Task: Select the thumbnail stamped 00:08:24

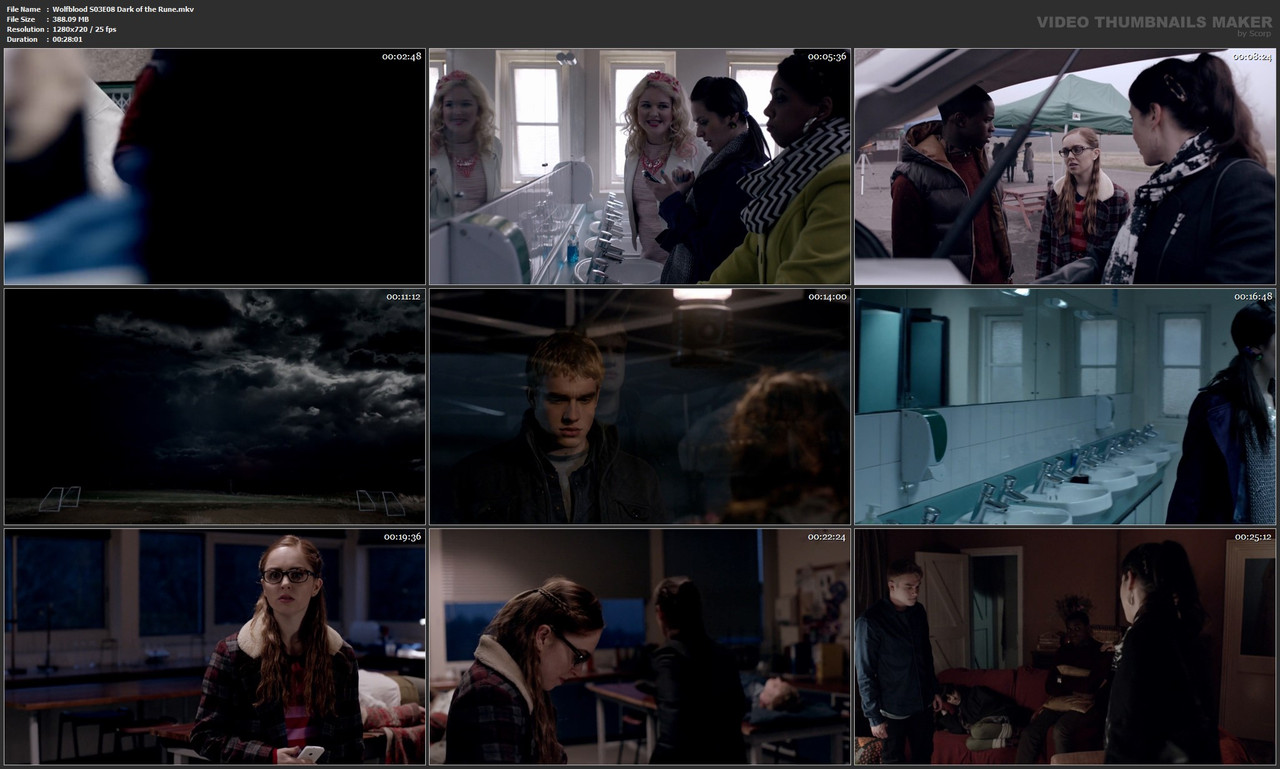Action: point(1065,167)
